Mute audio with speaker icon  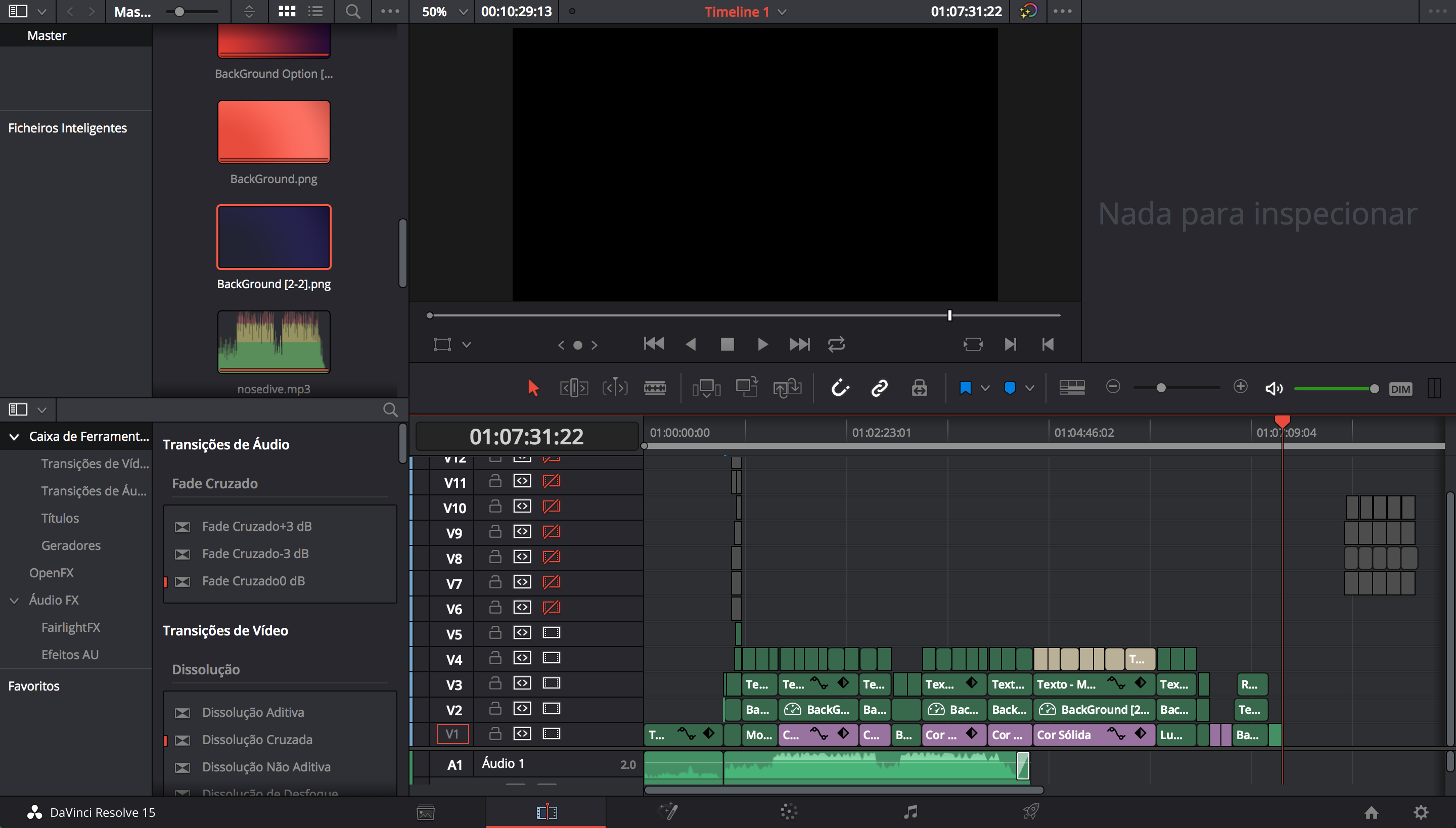[x=1274, y=388]
